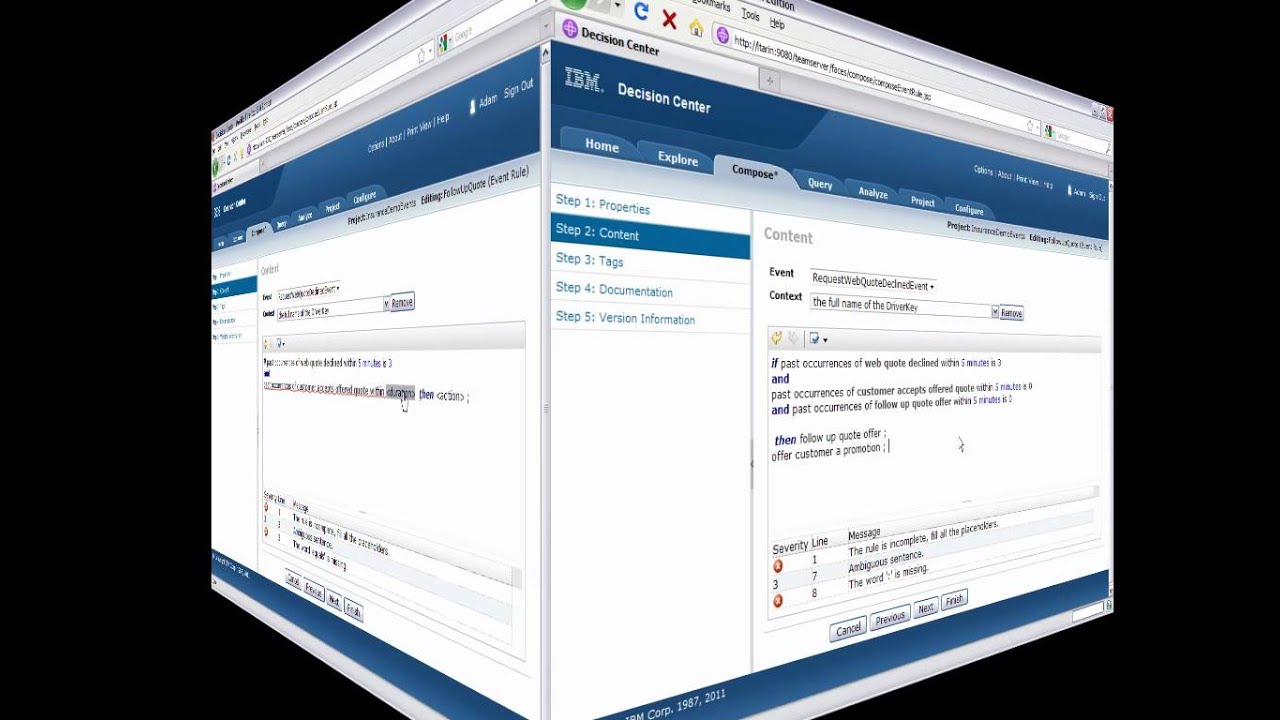Click the Finish button in left window
Viewport: 1280px width, 720px height.
pos(353,609)
